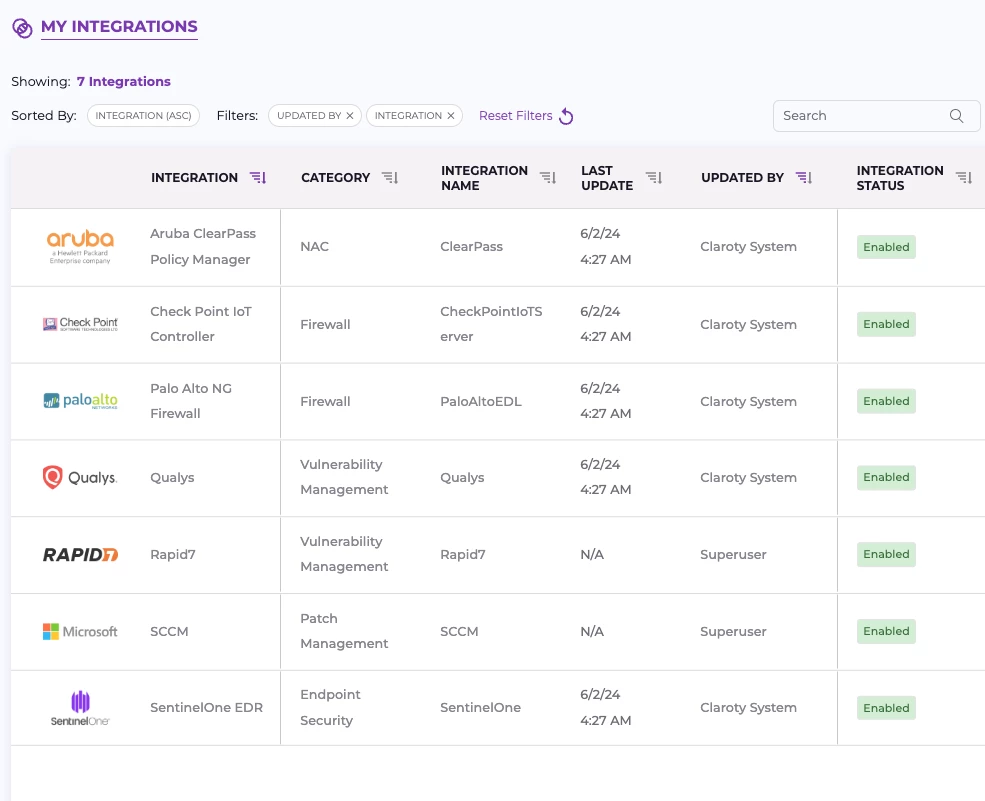Screen dimensions: 985x801
Task: Click the Reset Filters circular arrow icon
Action: tap(566, 117)
